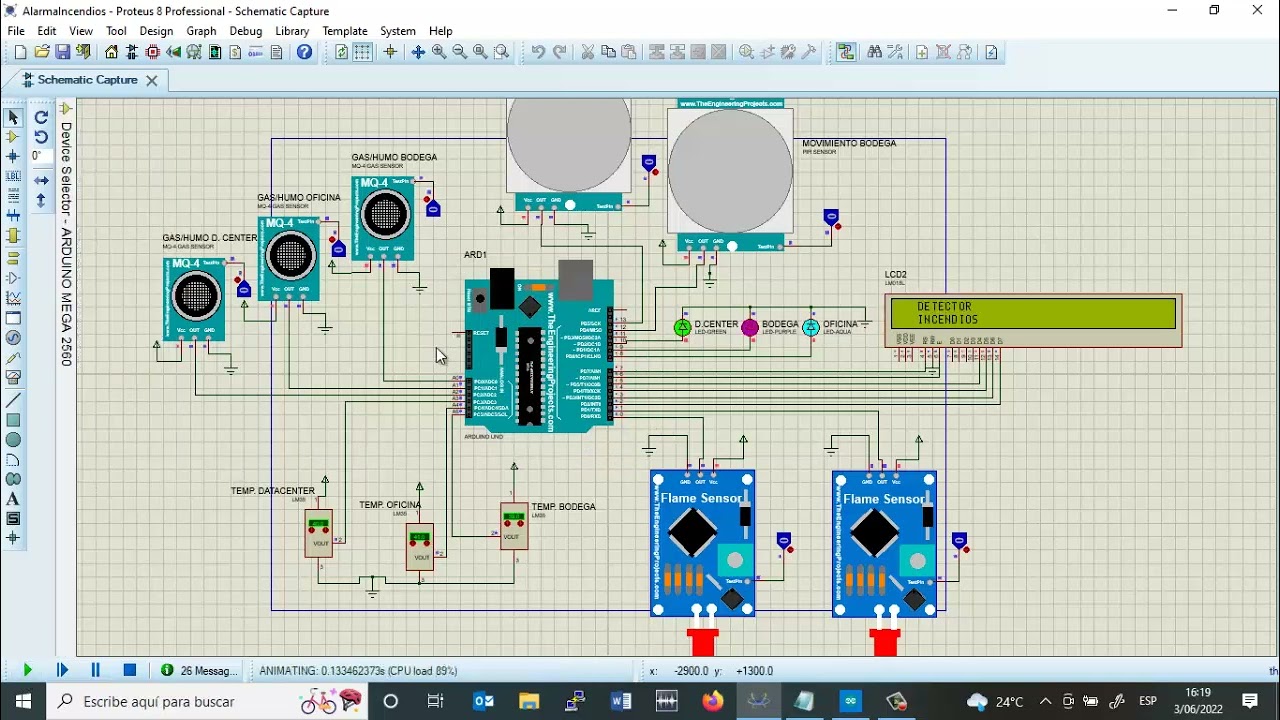Image resolution: width=1280 pixels, height=720 pixels.
Task: Select Graph Mode tool
Action: 13,298
